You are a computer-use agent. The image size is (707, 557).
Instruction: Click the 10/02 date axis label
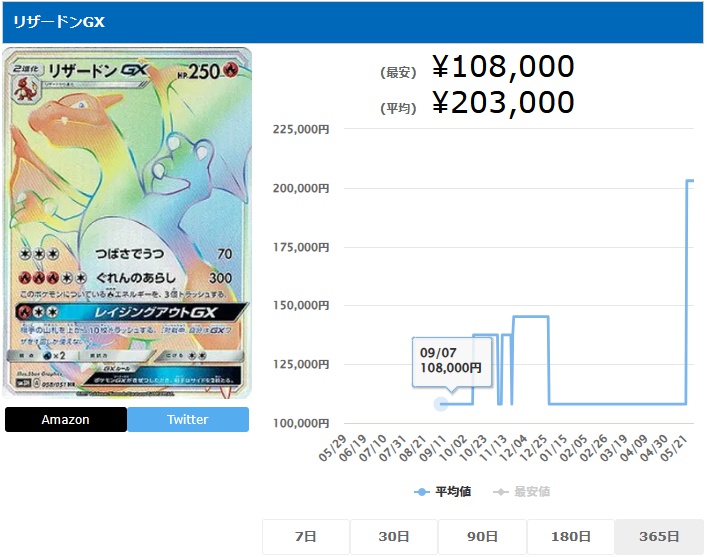(453, 448)
